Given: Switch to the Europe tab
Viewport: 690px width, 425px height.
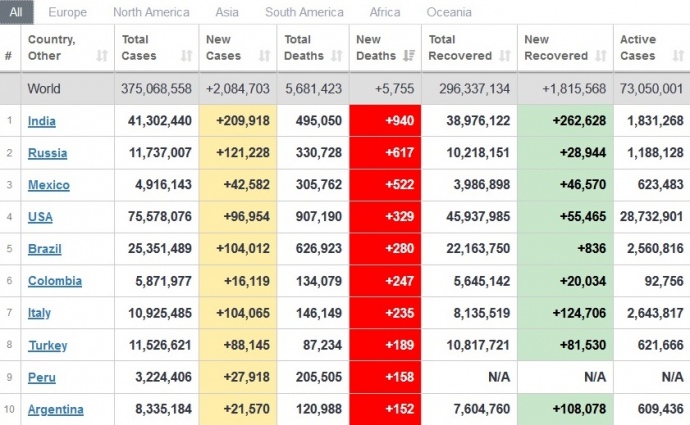Looking at the screenshot, I should (x=67, y=12).
